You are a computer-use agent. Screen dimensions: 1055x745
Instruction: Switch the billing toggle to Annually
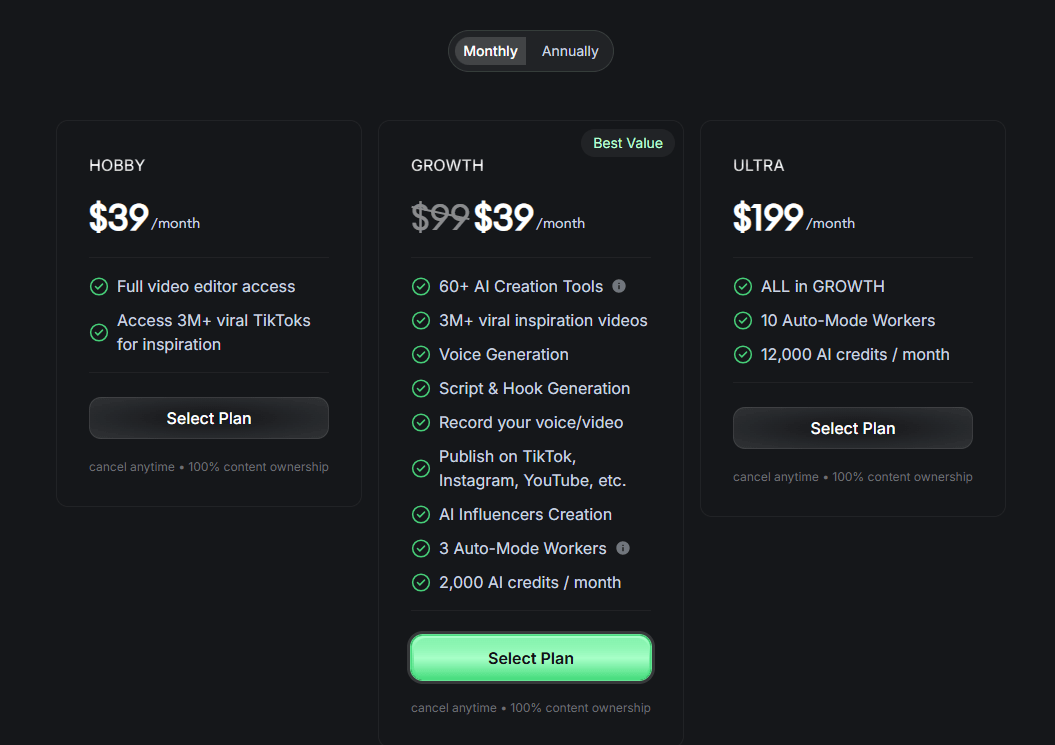click(569, 50)
